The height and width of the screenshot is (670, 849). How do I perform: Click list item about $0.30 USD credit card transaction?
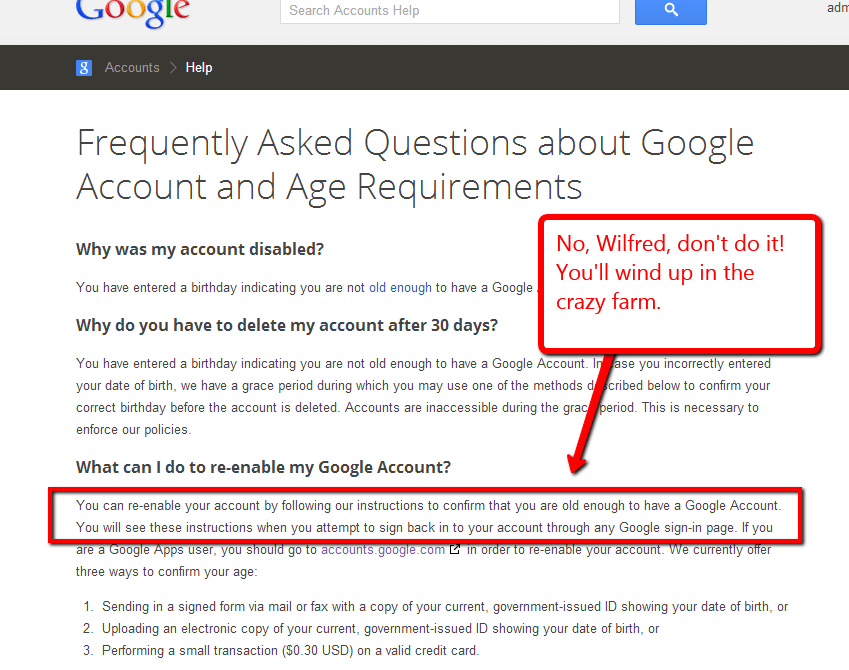click(290, 651)
